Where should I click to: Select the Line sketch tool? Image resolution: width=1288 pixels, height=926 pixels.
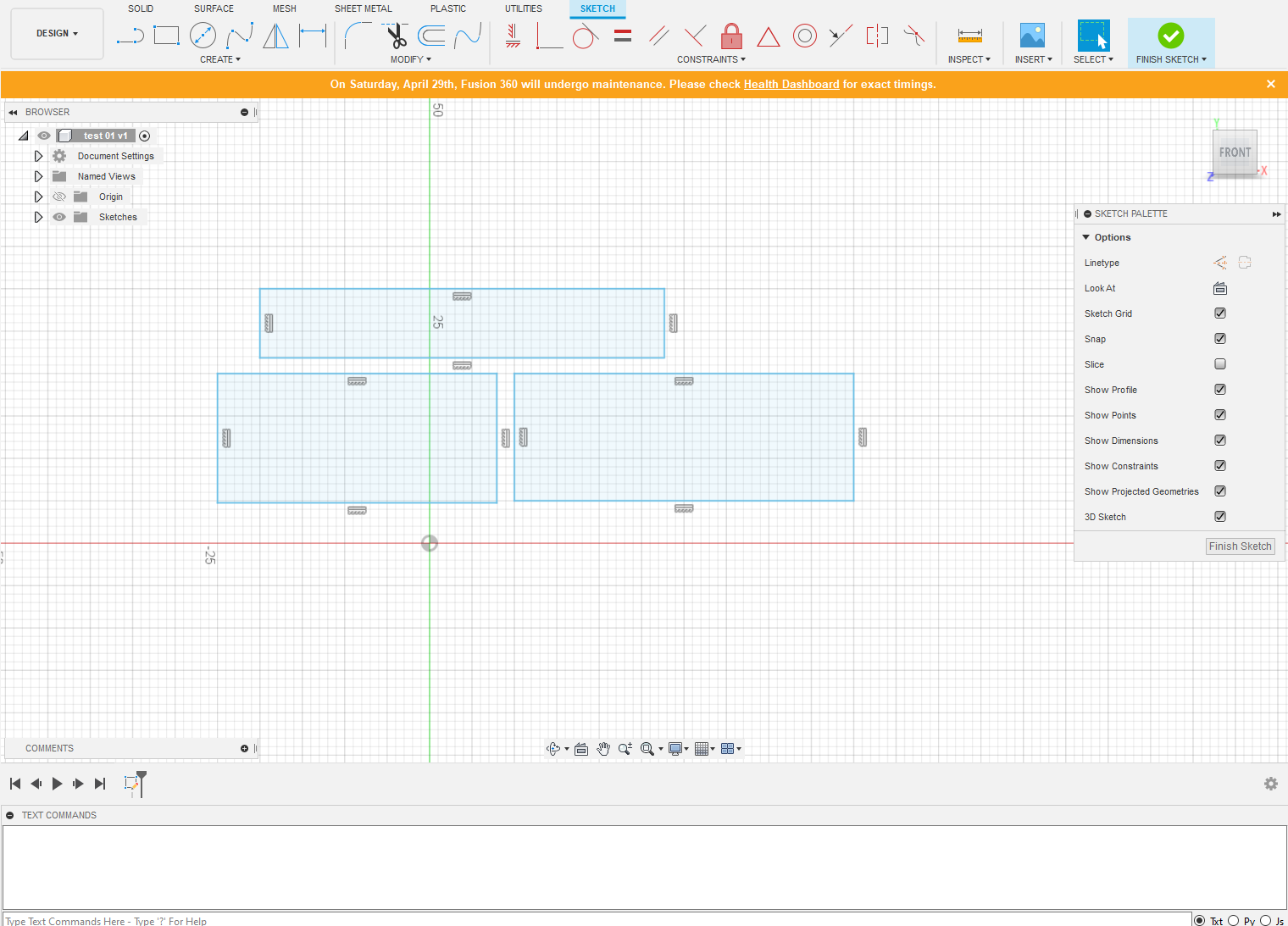click(130, 36)
